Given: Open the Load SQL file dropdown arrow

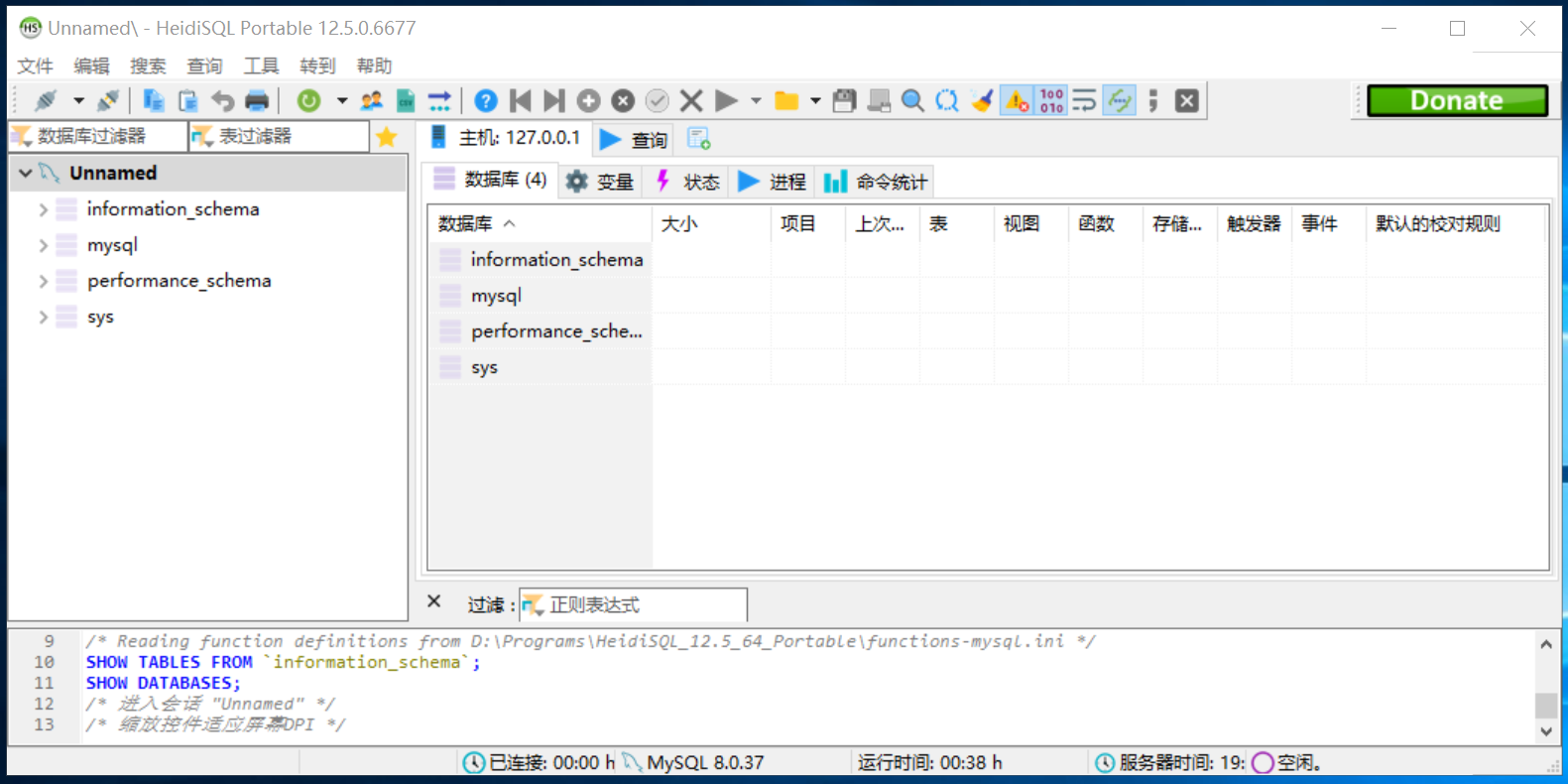Looking at the screenshot, I should 815,100.
